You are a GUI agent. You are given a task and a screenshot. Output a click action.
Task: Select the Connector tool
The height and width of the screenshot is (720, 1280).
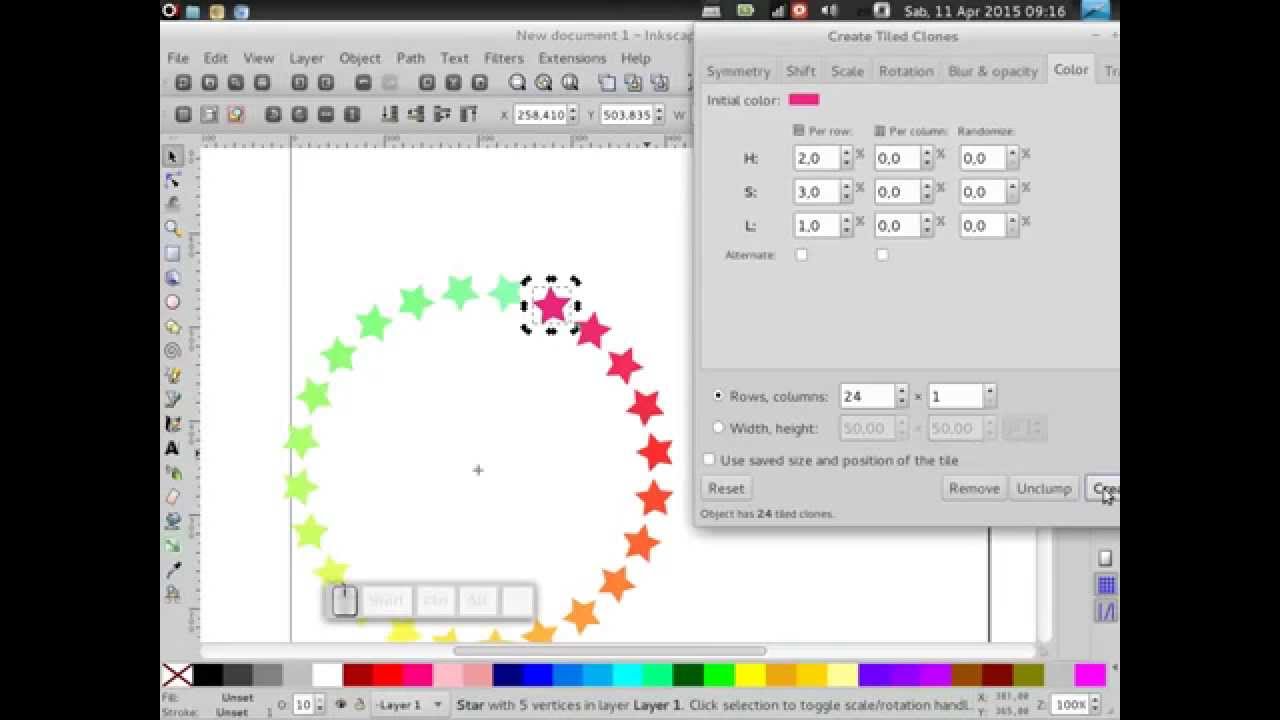tap(172, 594)
